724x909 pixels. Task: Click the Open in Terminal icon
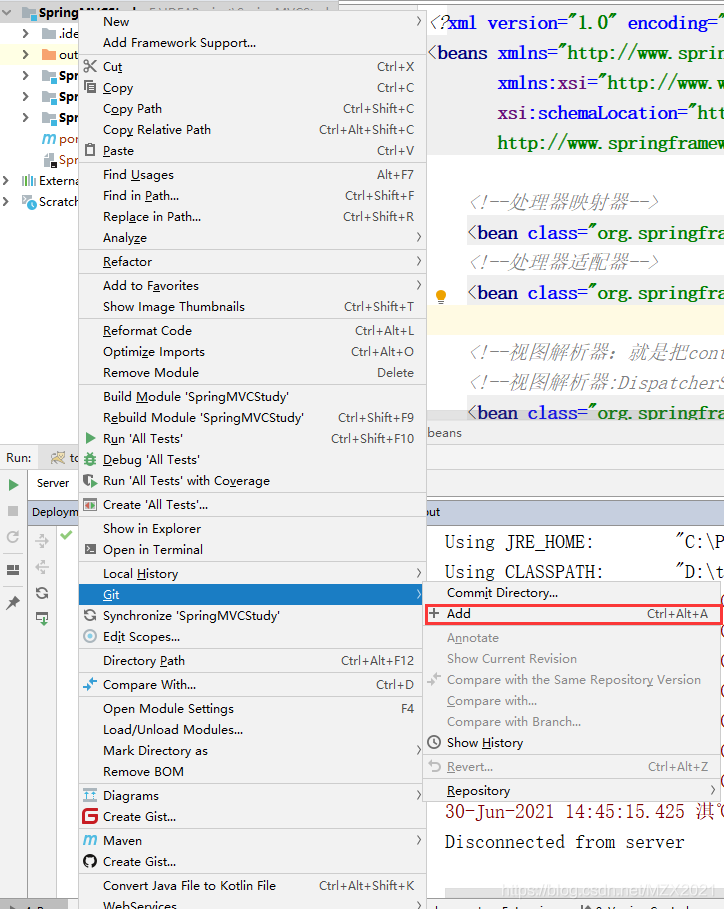(90, 549)
